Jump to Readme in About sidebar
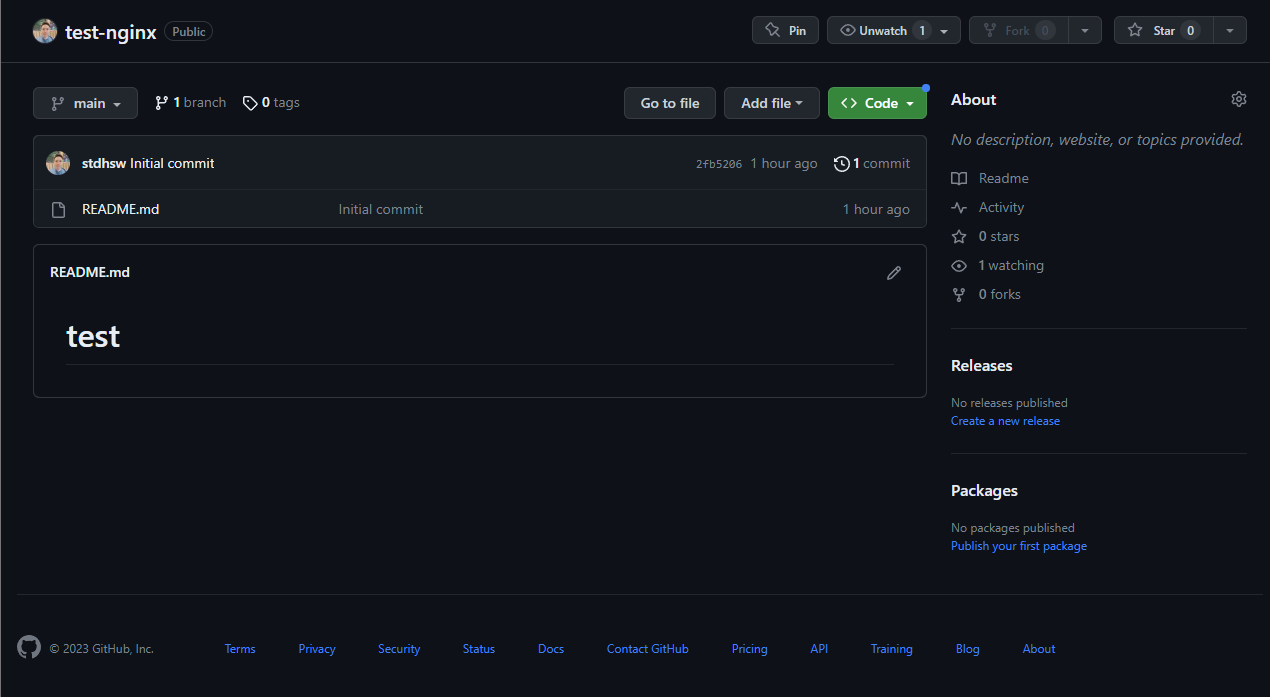1270x697 pixels. pyautogui.click(x=990, y=178)
